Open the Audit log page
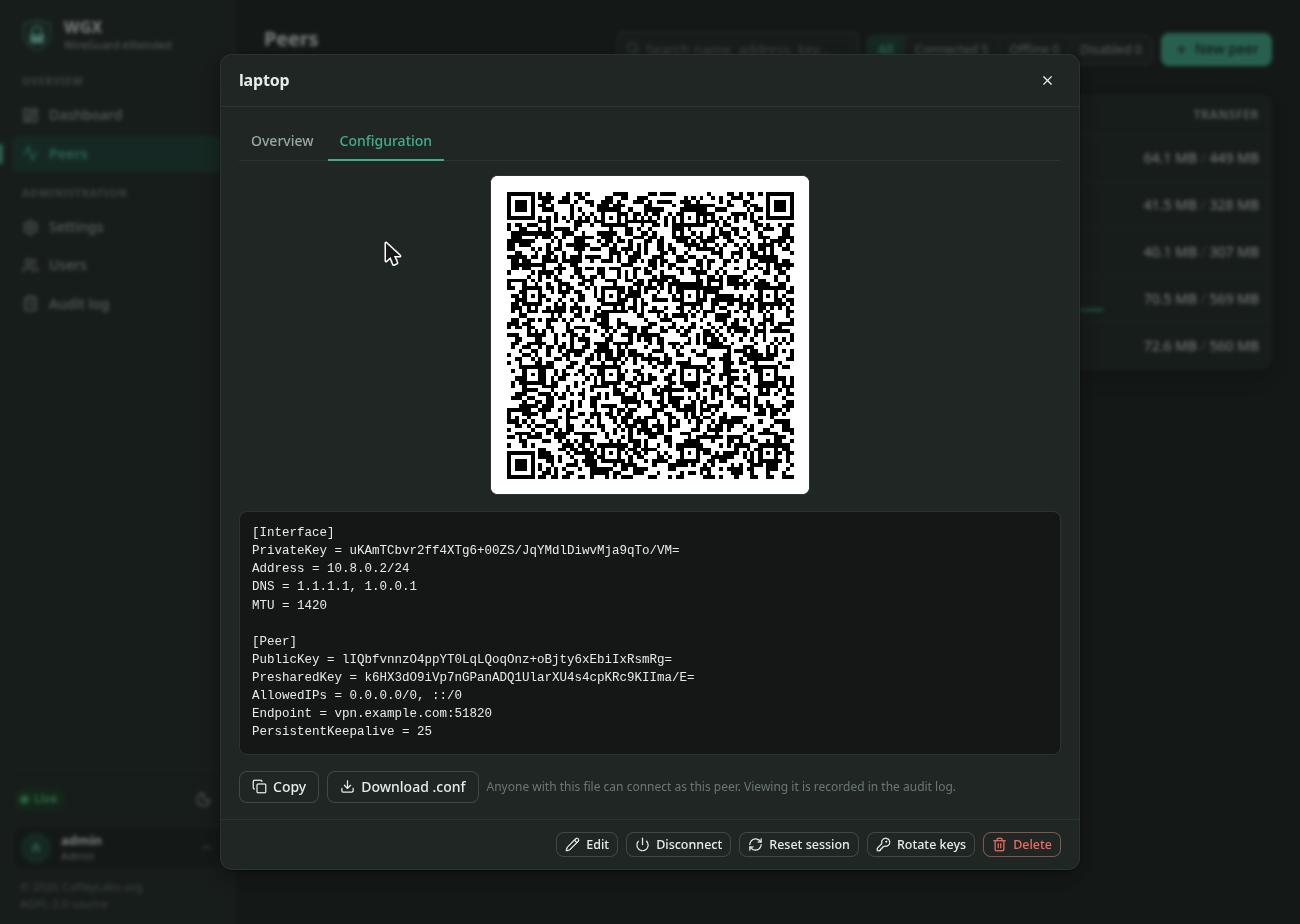This screenshot has width=1300, height=924. 116,304
